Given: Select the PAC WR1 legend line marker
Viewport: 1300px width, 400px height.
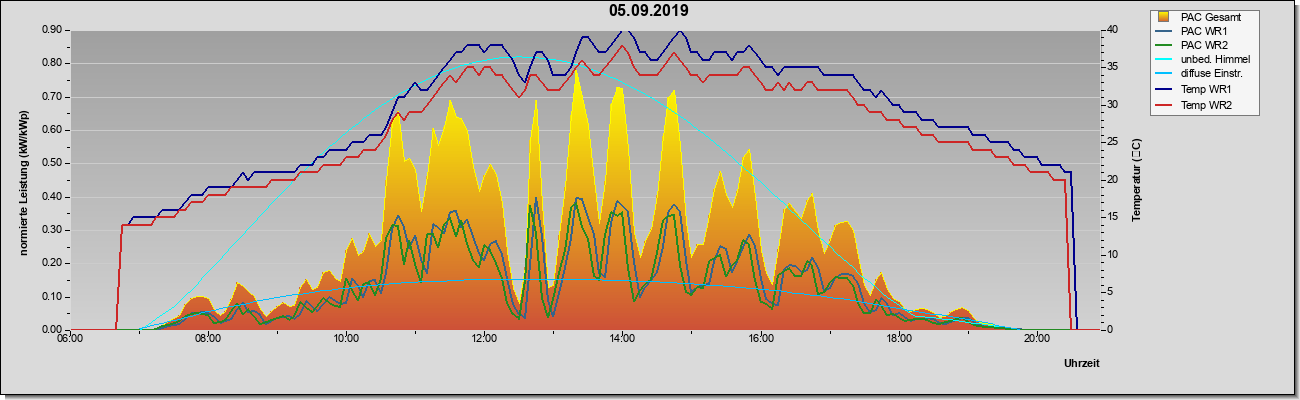Looking at the screenshot, I should (x=1164, y=31).
